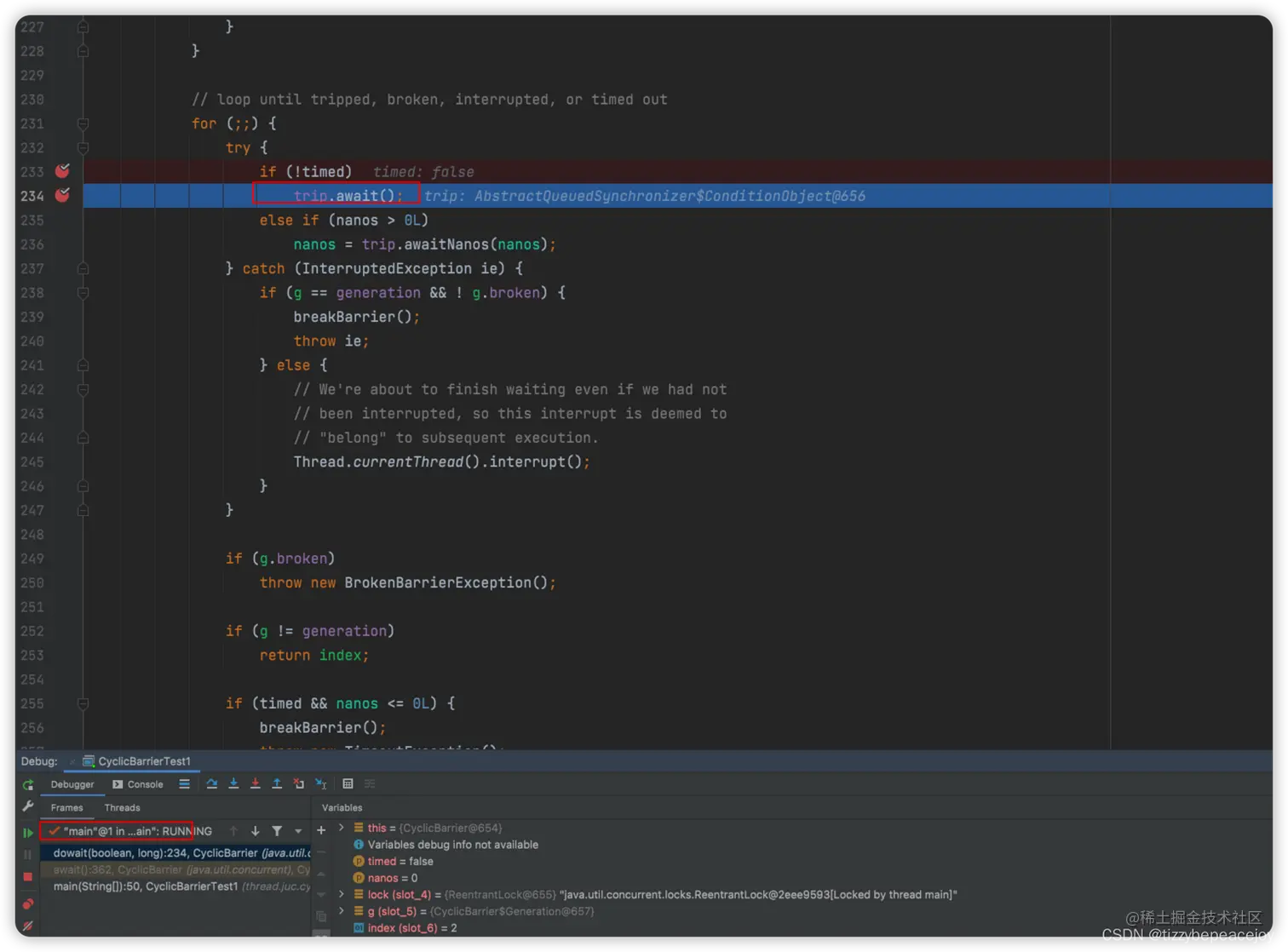Resume program with the green play icon
The image size is (1288, 952).
[28, 832]
